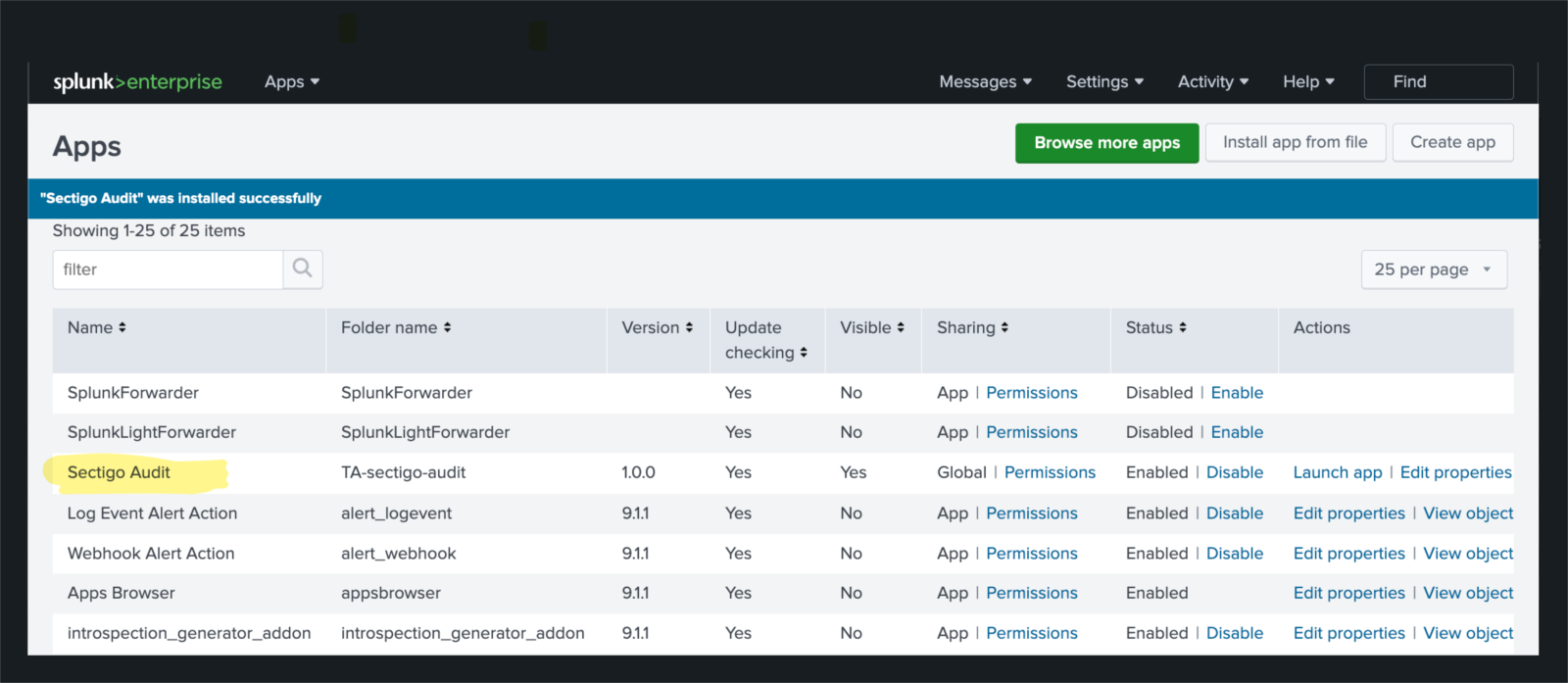Open the Settings dropdown menu
The height and width of the screenshot is (683, 1568).
[1104, 82]
